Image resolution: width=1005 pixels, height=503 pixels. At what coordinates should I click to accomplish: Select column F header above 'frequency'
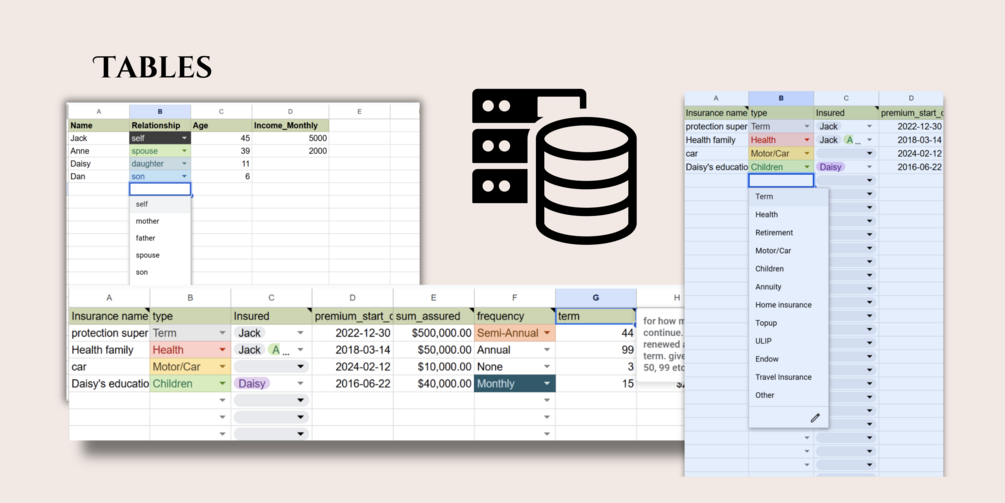pos(515,298)
